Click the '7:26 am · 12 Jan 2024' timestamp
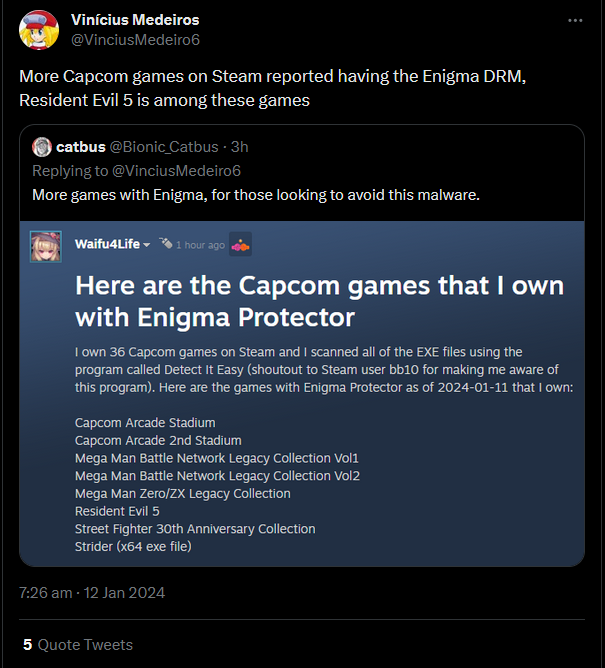Image resolution: width=605 pixels, height=668 pixels. [x=92, y=592]
